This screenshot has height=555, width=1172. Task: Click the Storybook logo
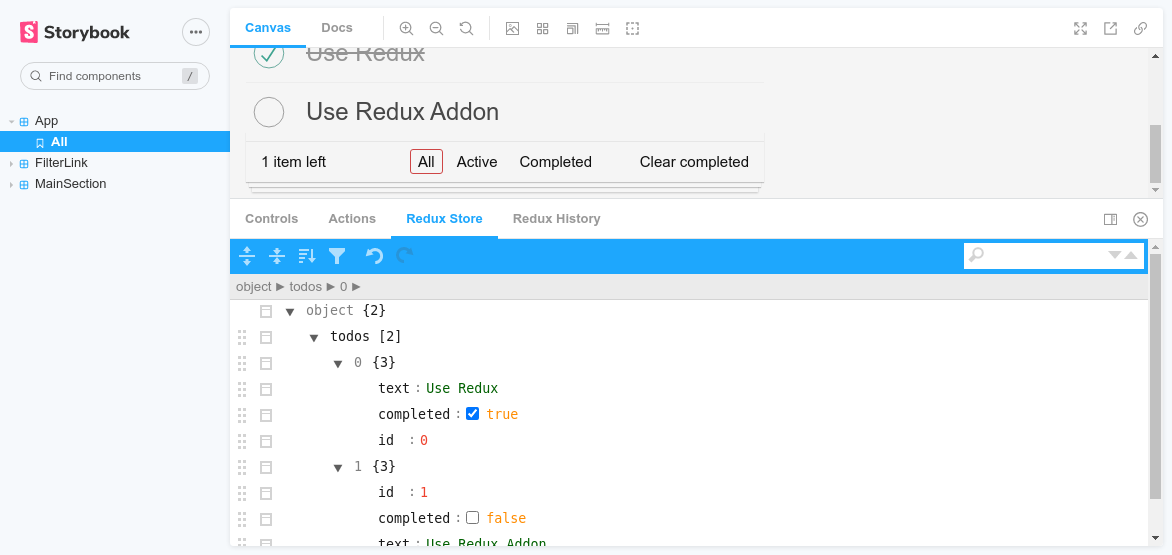pyautogui.click(x=75, y=32)
